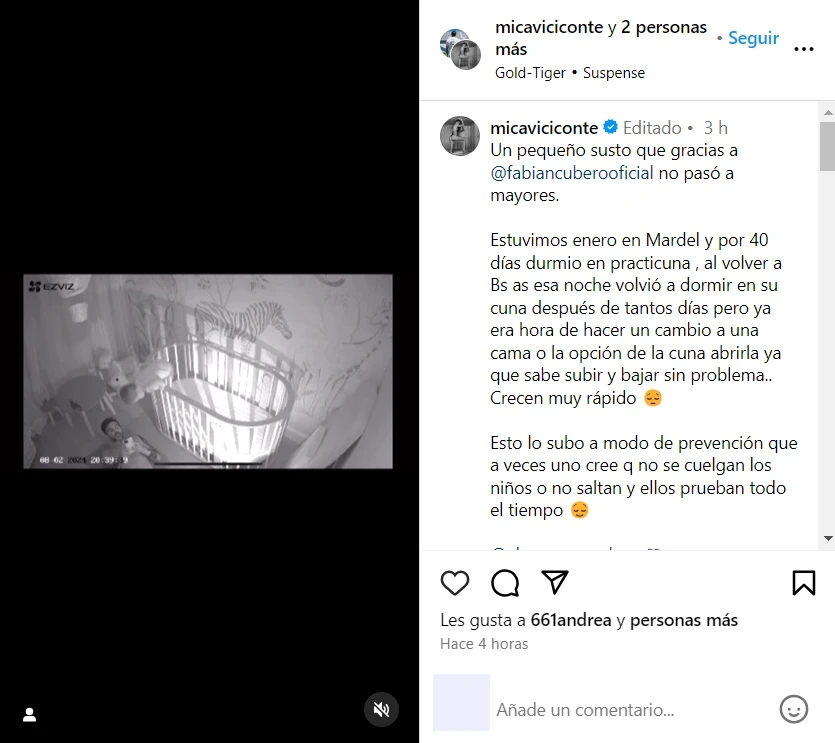Click the crib camera video to pause
The image size is (835, 743).
click(208, 371)
